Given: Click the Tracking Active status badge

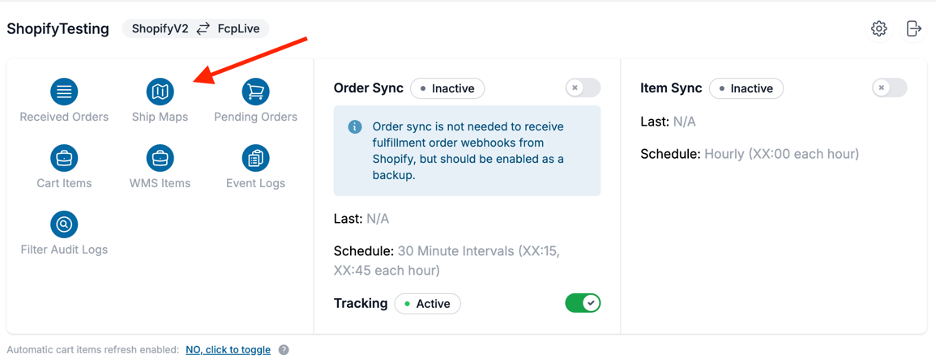Looking at the screenshot, I should click(x=427, y=304).
